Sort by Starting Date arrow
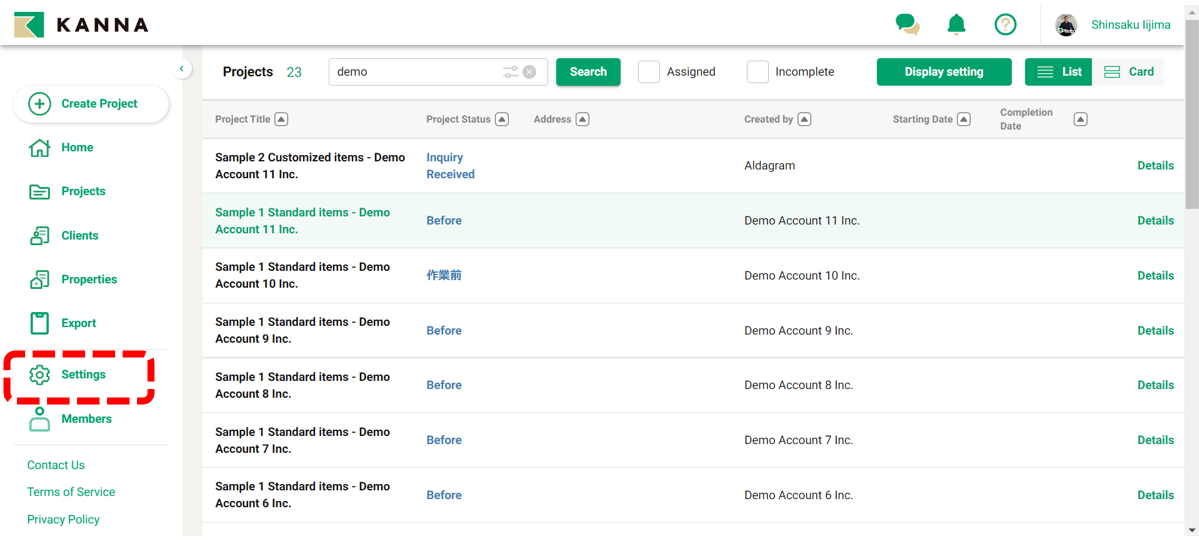1199x544 pixels. click(x=963, y=119)
